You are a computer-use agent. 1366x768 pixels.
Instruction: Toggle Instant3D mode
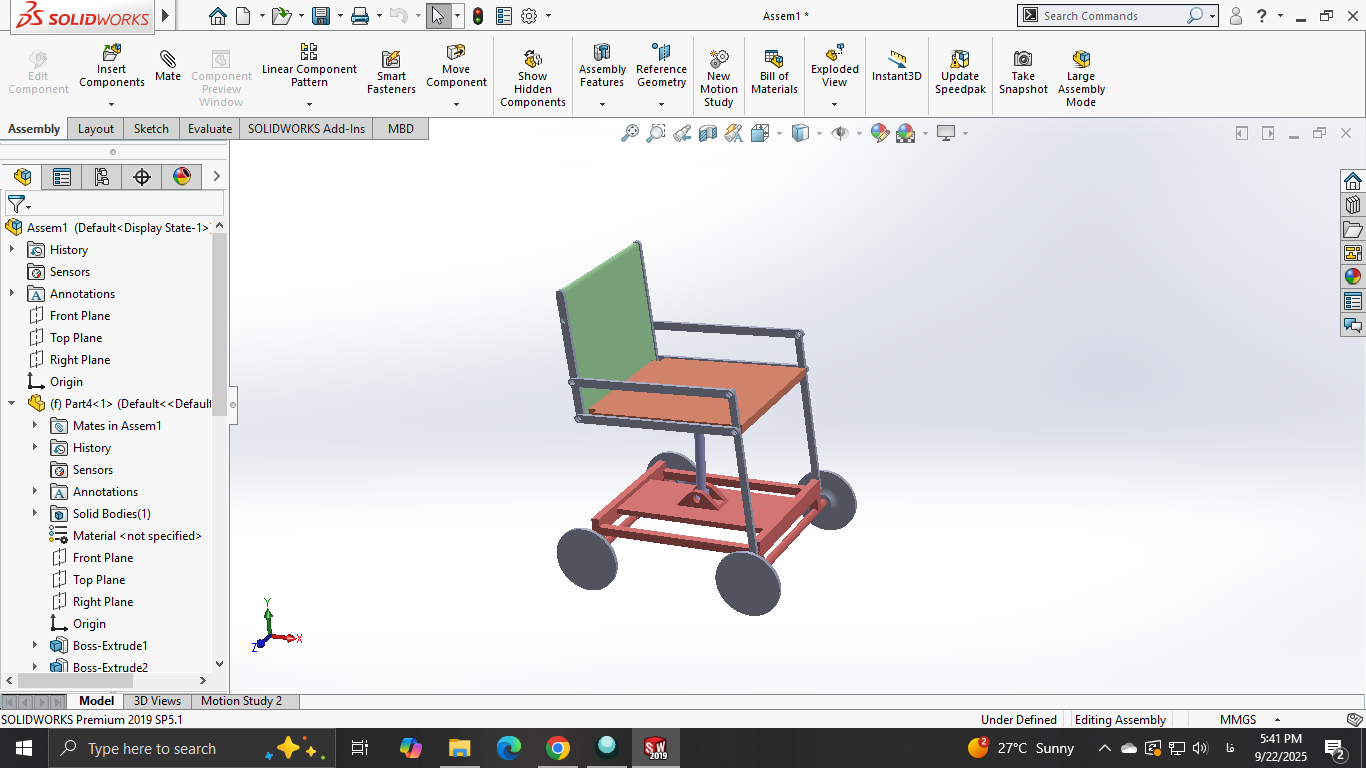(x=897, y=66)
